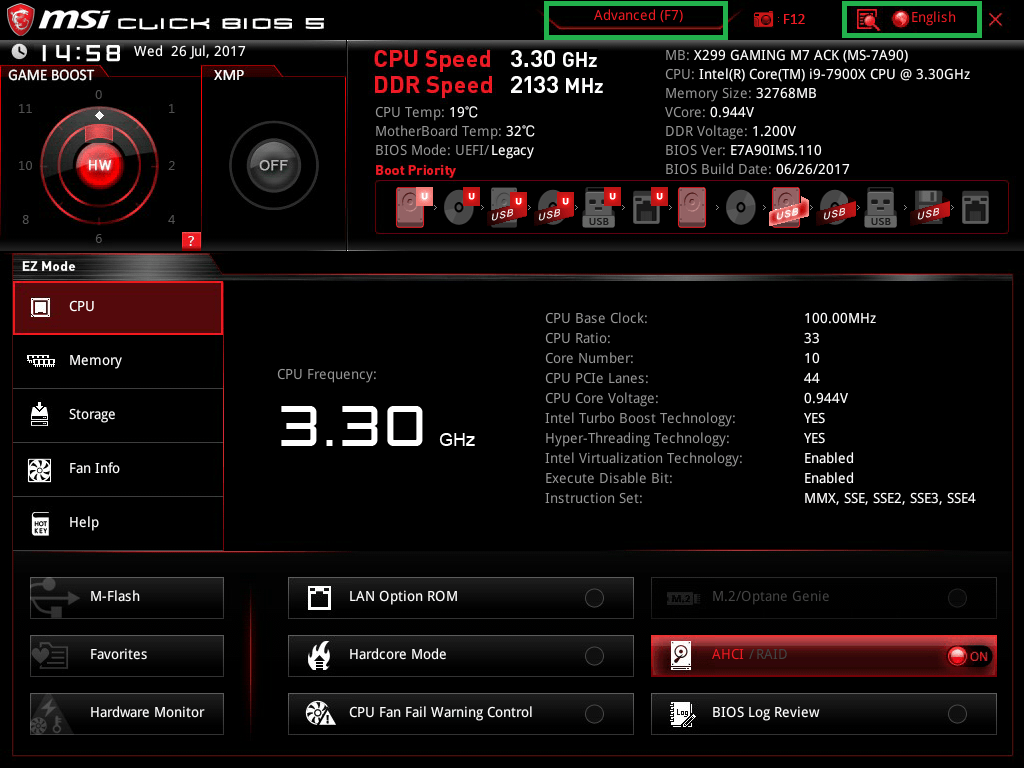This screenshot has height=768, width=1024.
Task: Select the UEFI USB key boot icon
Action: (x=601, y=208)
